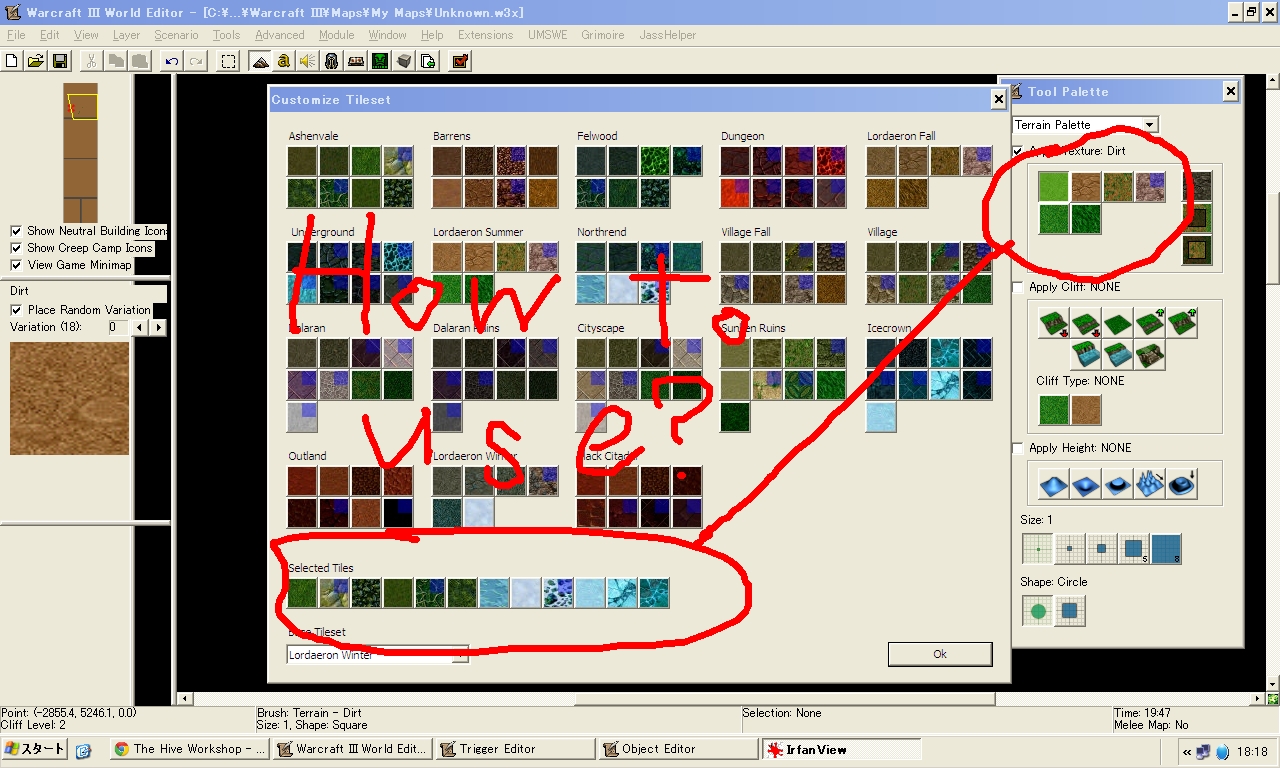
Task: Open the Extensions menu
Action: tap(485, 35)
